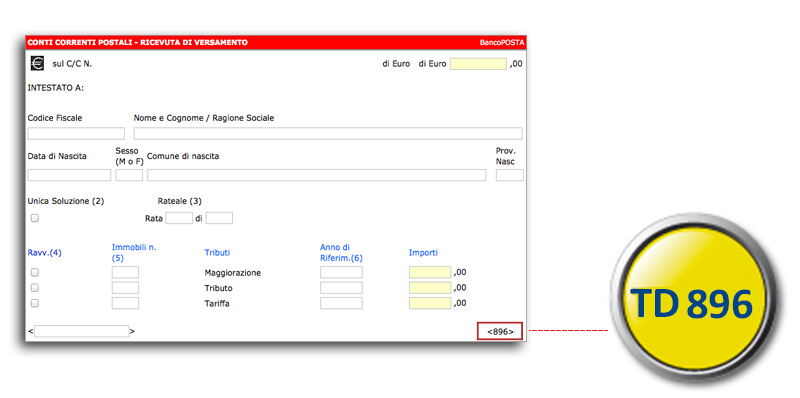Click the 'Importi' column header
Screen dimensions: 800x398
(423, 253)
